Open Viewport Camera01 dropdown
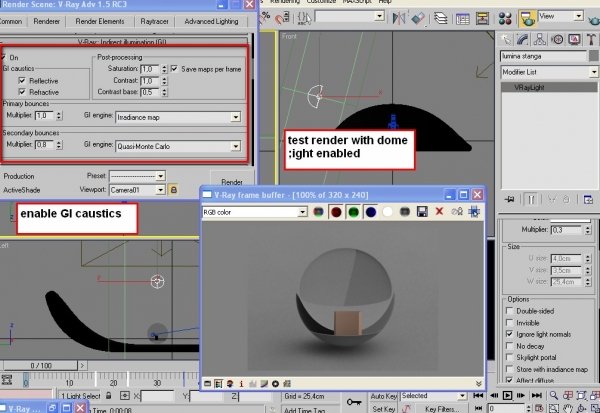This screenshot has height=413, width=600. tap(160, 190)
